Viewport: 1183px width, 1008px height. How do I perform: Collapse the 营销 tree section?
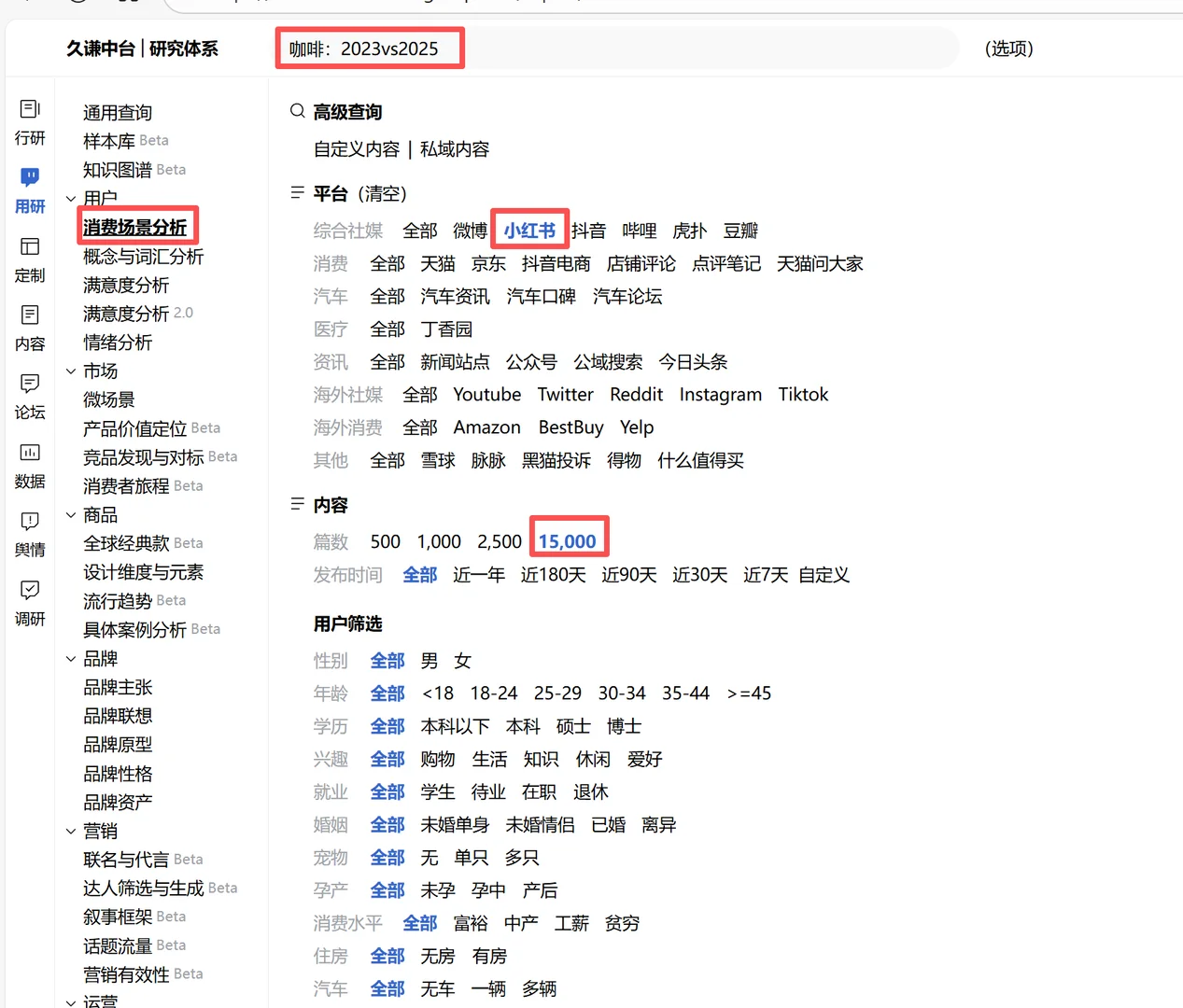tap(71, 832)
